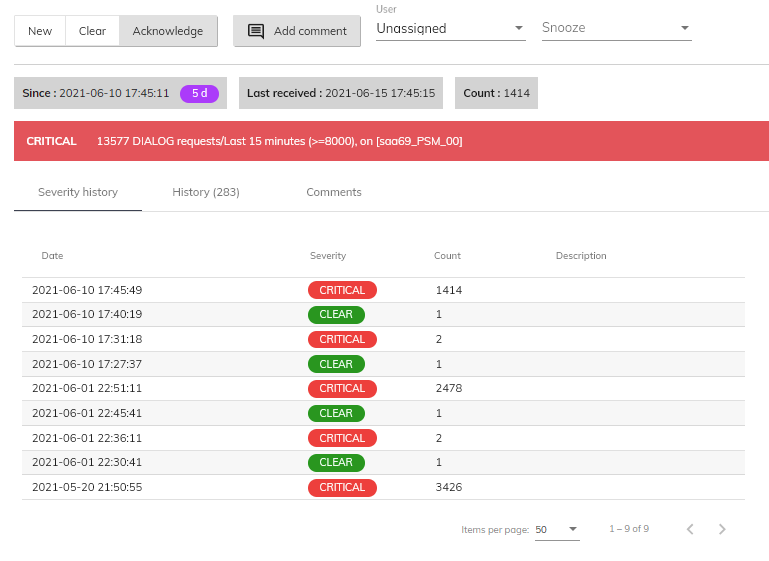Set alarm status to Clear
Screen dimensions: 769x561
pyautogui.click(x=92, y=31)
